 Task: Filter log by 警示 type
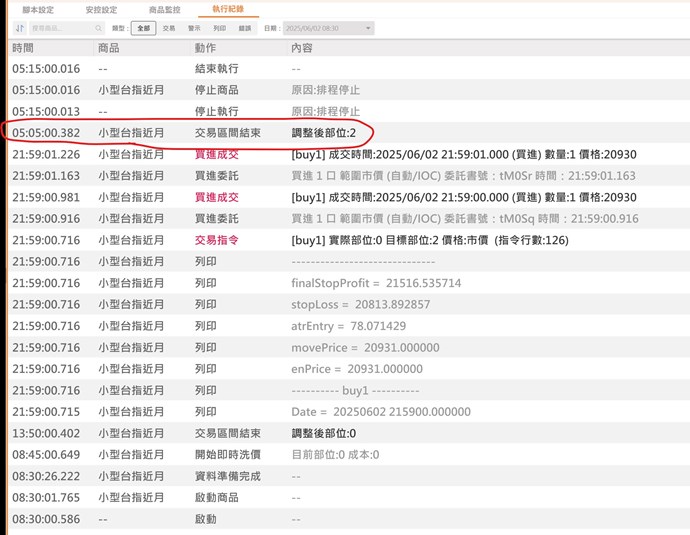tap(194, 29)
